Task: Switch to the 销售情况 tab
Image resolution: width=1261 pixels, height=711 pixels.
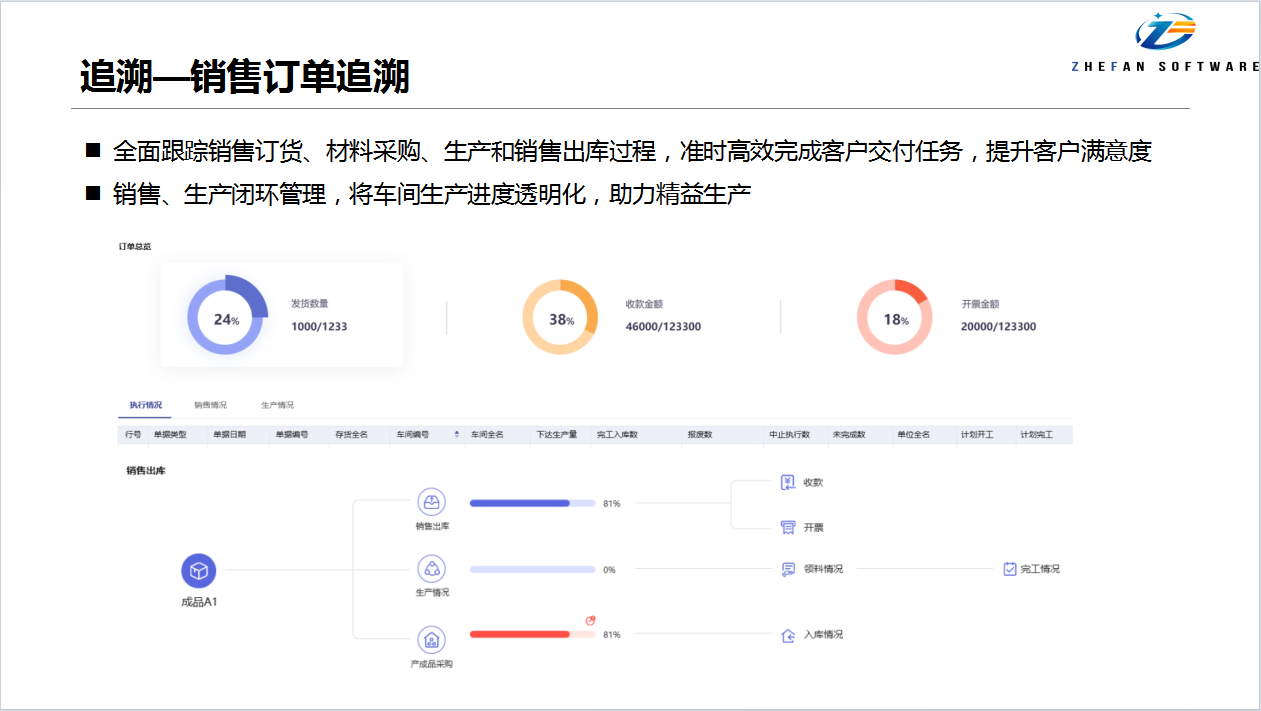Action: point(210,405)
